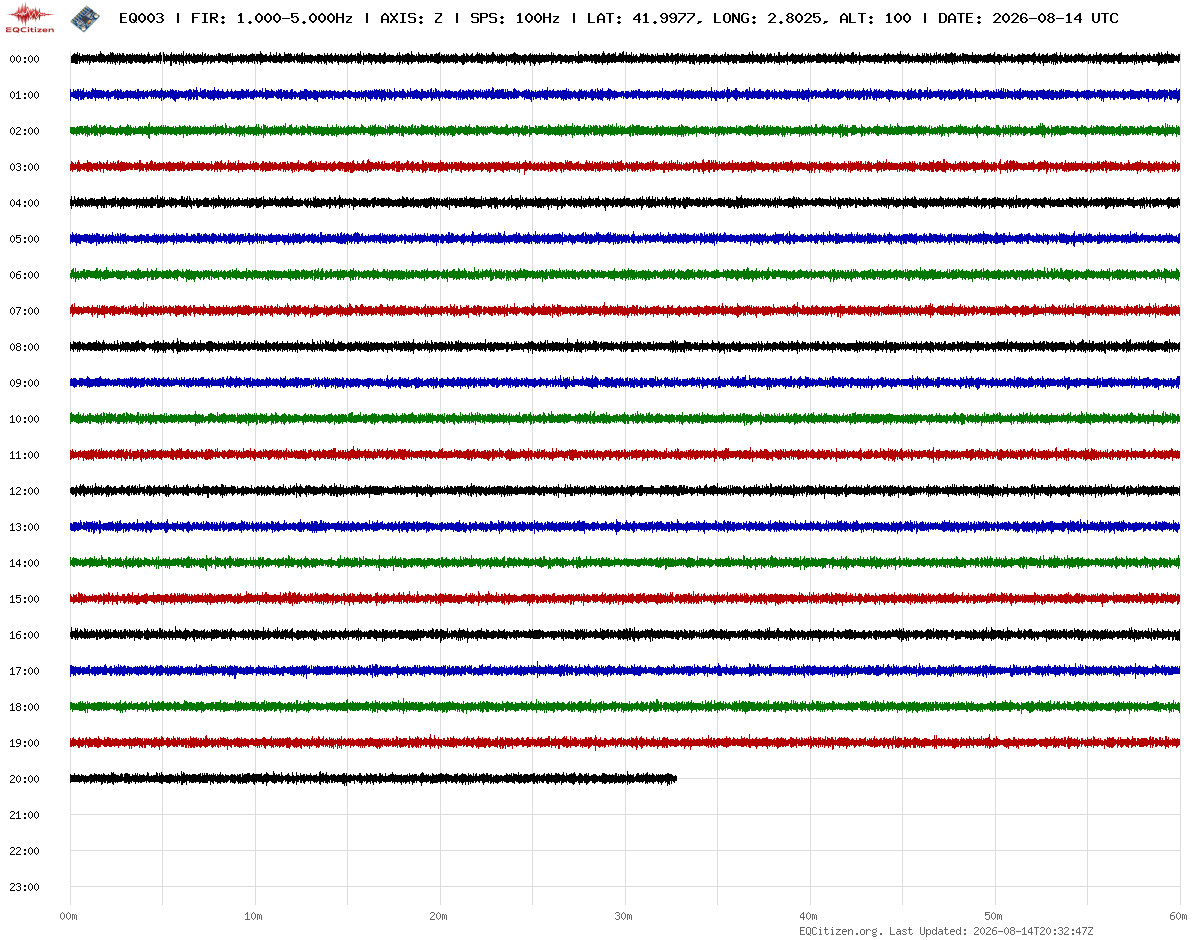This screenshot has height=940, width=1200.
Task: Click the SPS: 100Hz header label
Action: pyautogui.click(x=515, y=18)
